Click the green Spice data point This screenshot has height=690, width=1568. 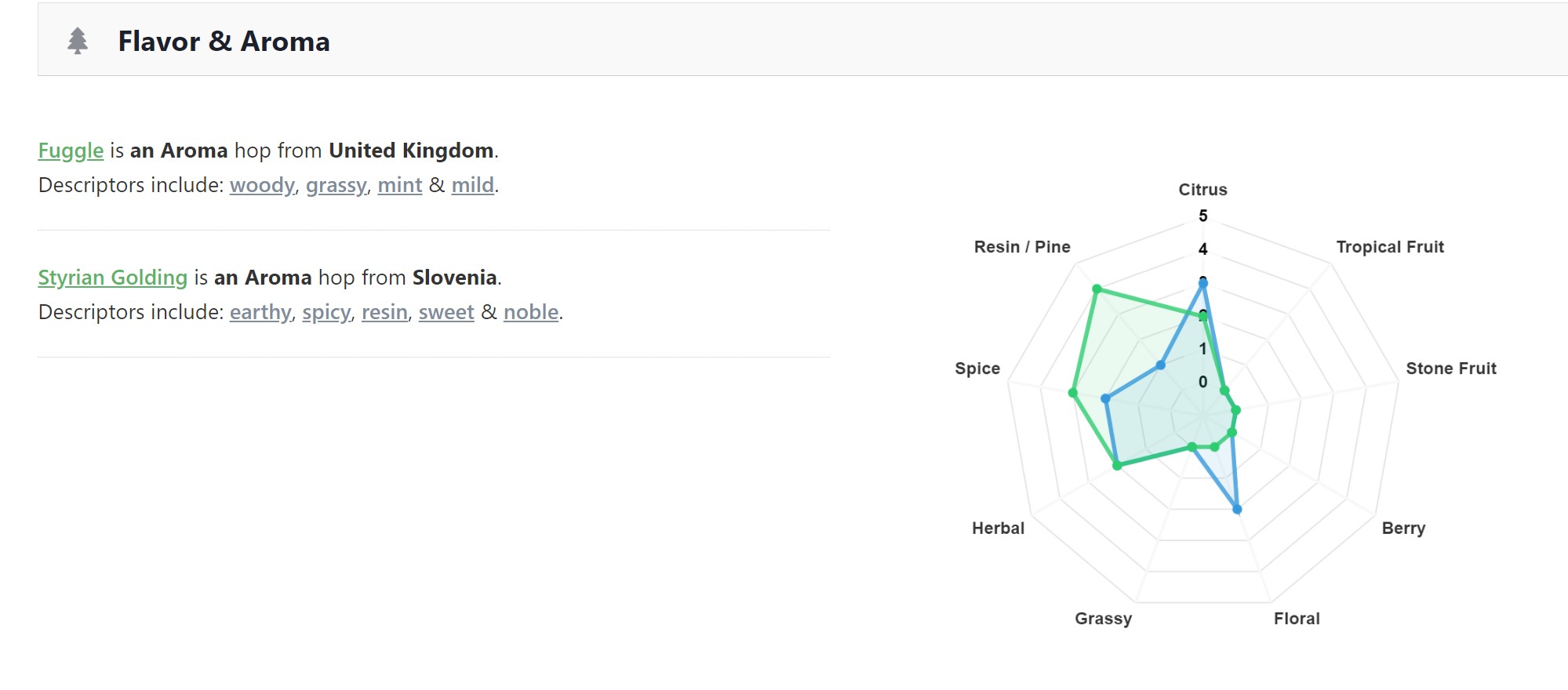tap(1072, 392)
